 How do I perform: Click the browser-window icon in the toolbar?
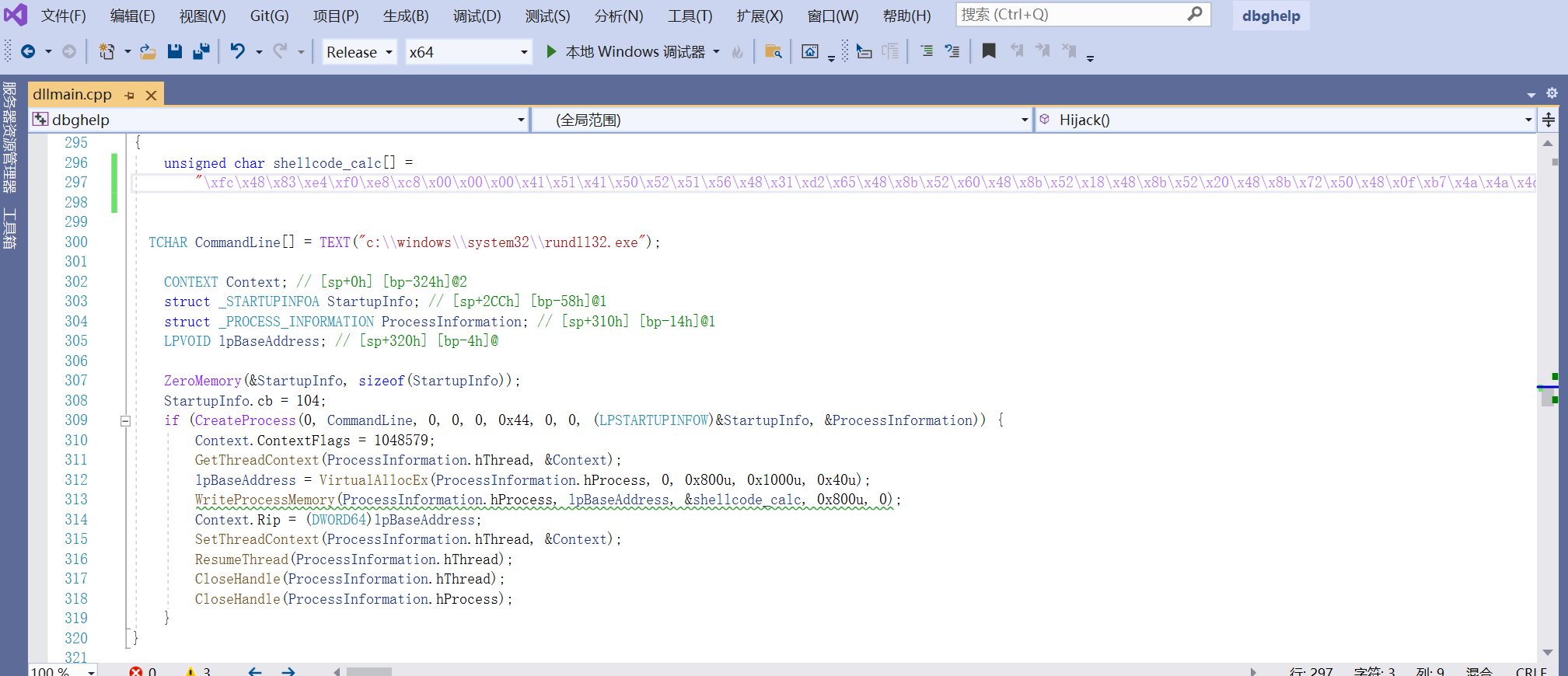coord(810,51)
